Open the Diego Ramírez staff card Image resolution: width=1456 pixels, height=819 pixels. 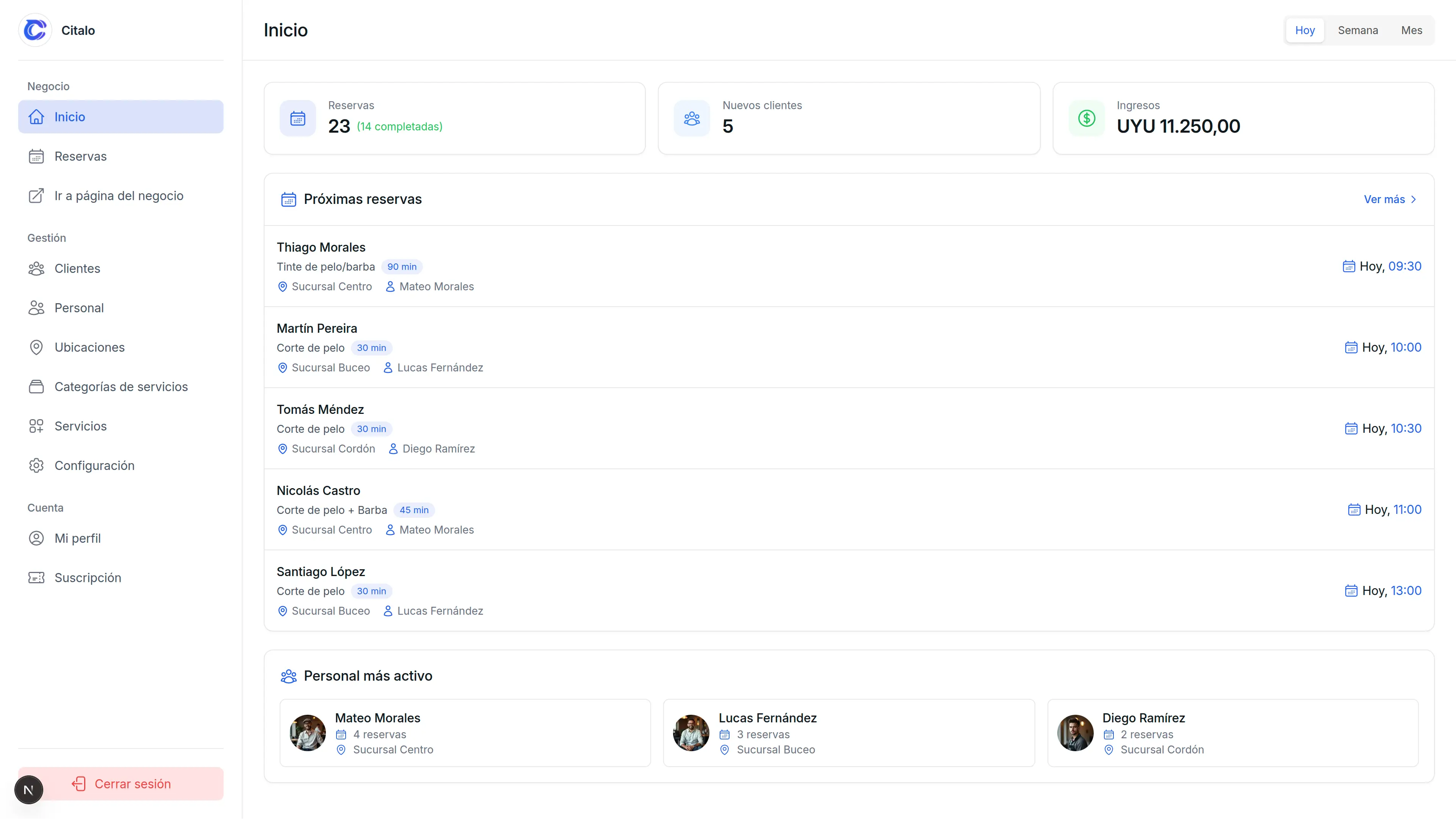1232,733
